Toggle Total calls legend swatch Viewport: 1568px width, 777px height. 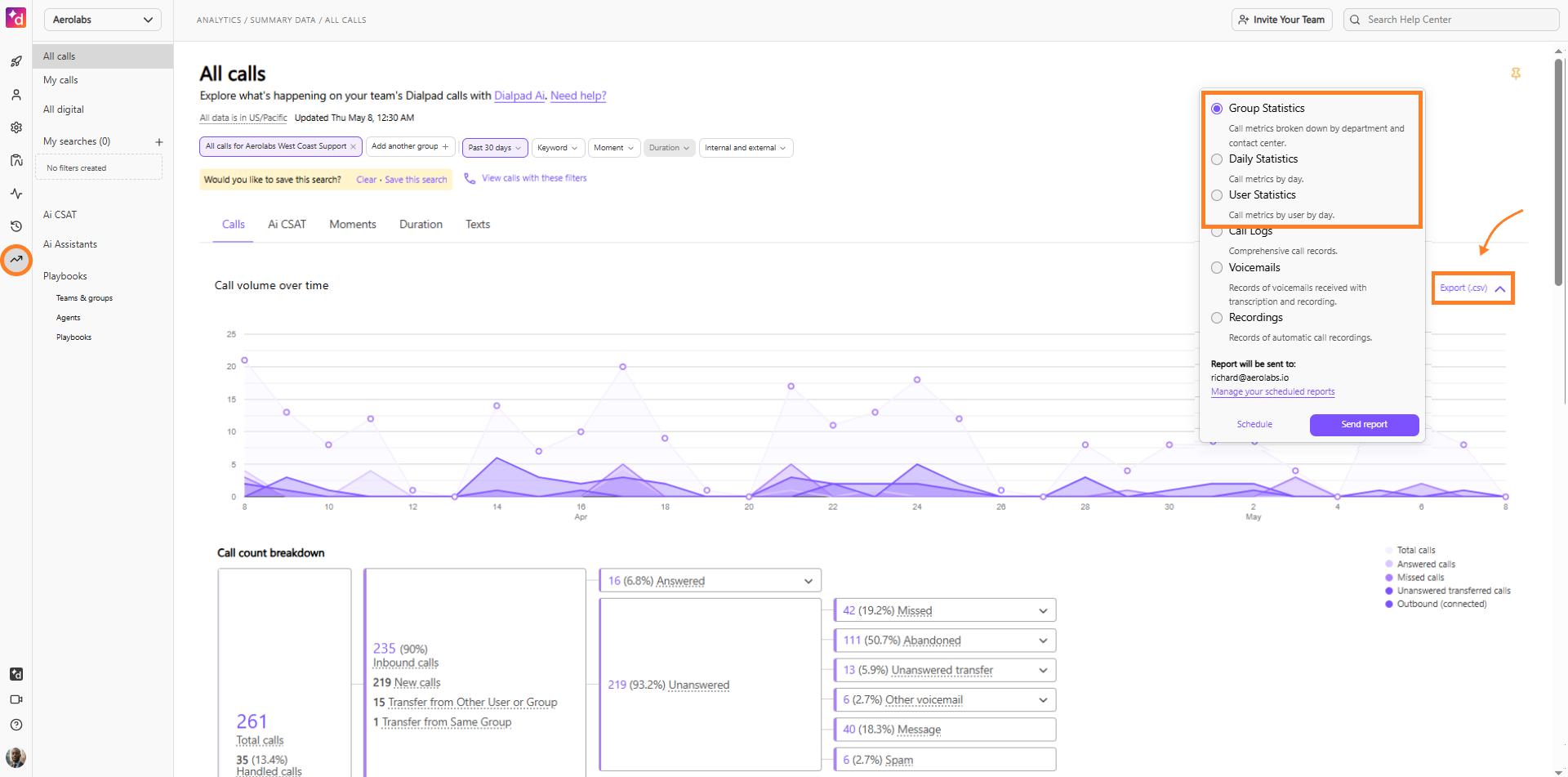pyautogui.click(x=1389, y=551)
